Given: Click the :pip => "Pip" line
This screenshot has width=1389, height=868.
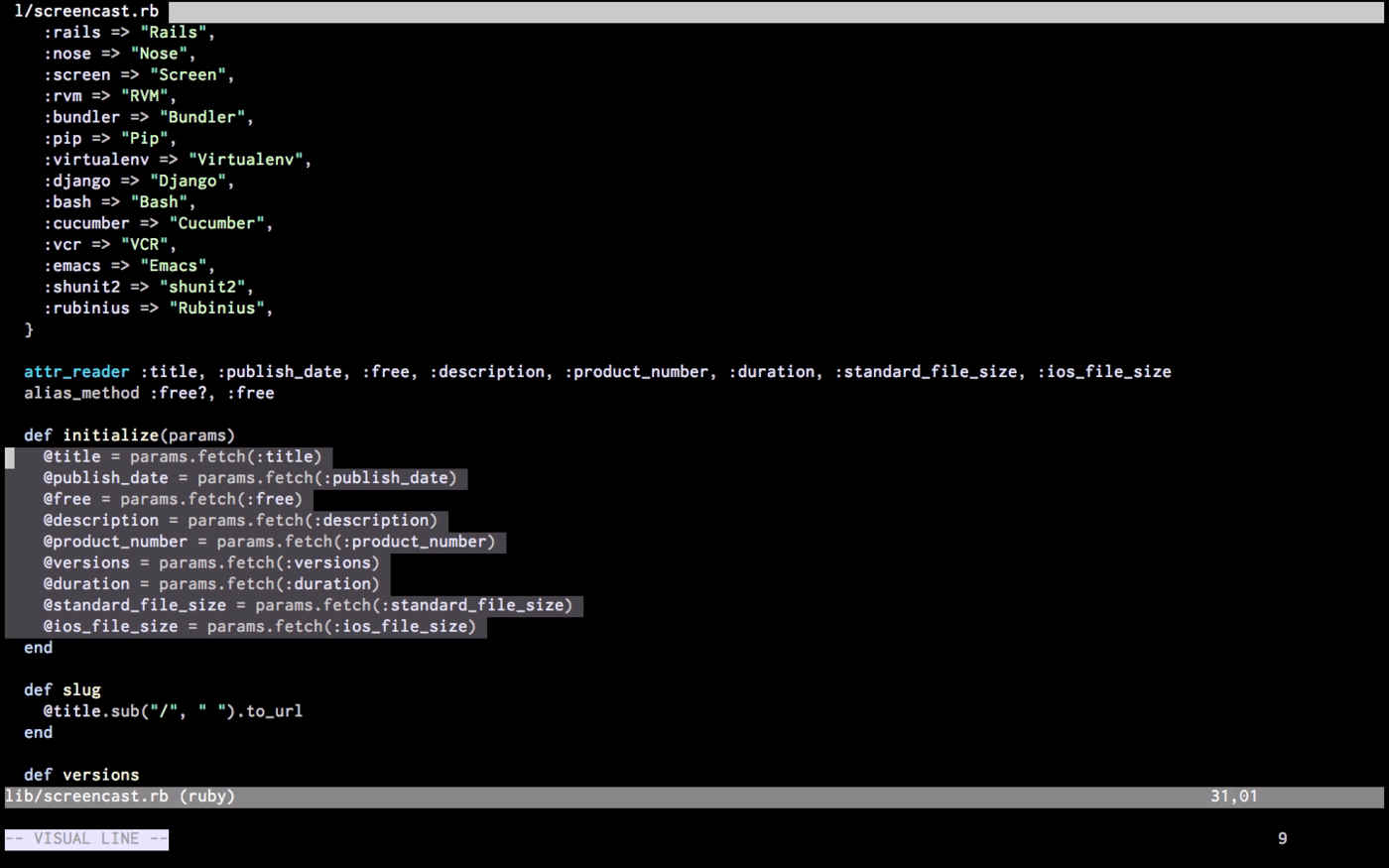Looking at the screenshot, I should (110, 138).
